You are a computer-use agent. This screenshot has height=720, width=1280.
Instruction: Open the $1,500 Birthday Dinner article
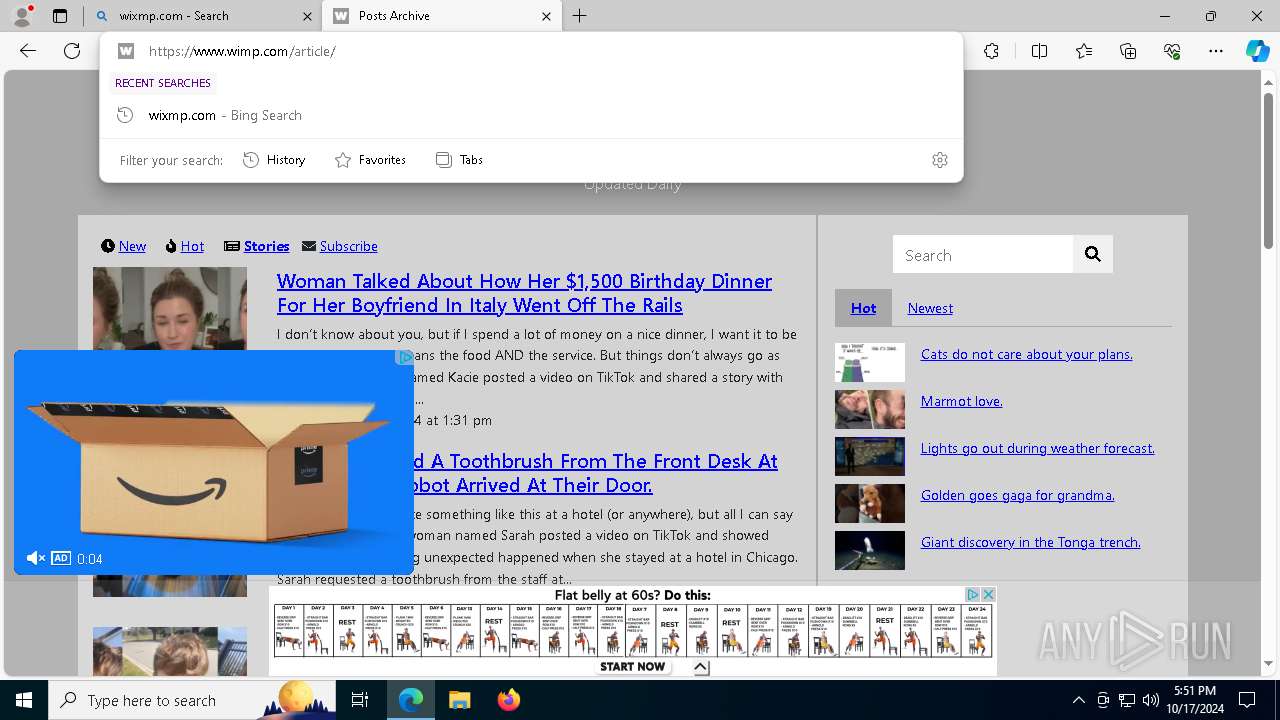click(524, 293)
